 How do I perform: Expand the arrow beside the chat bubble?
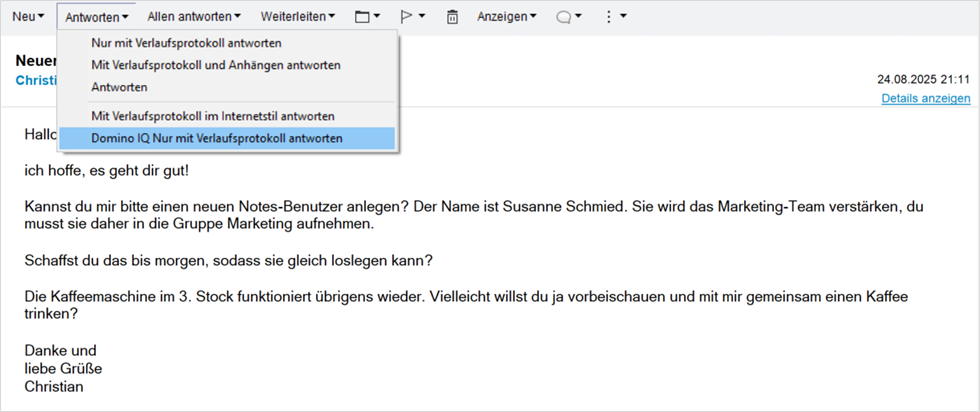coord(580,17)
